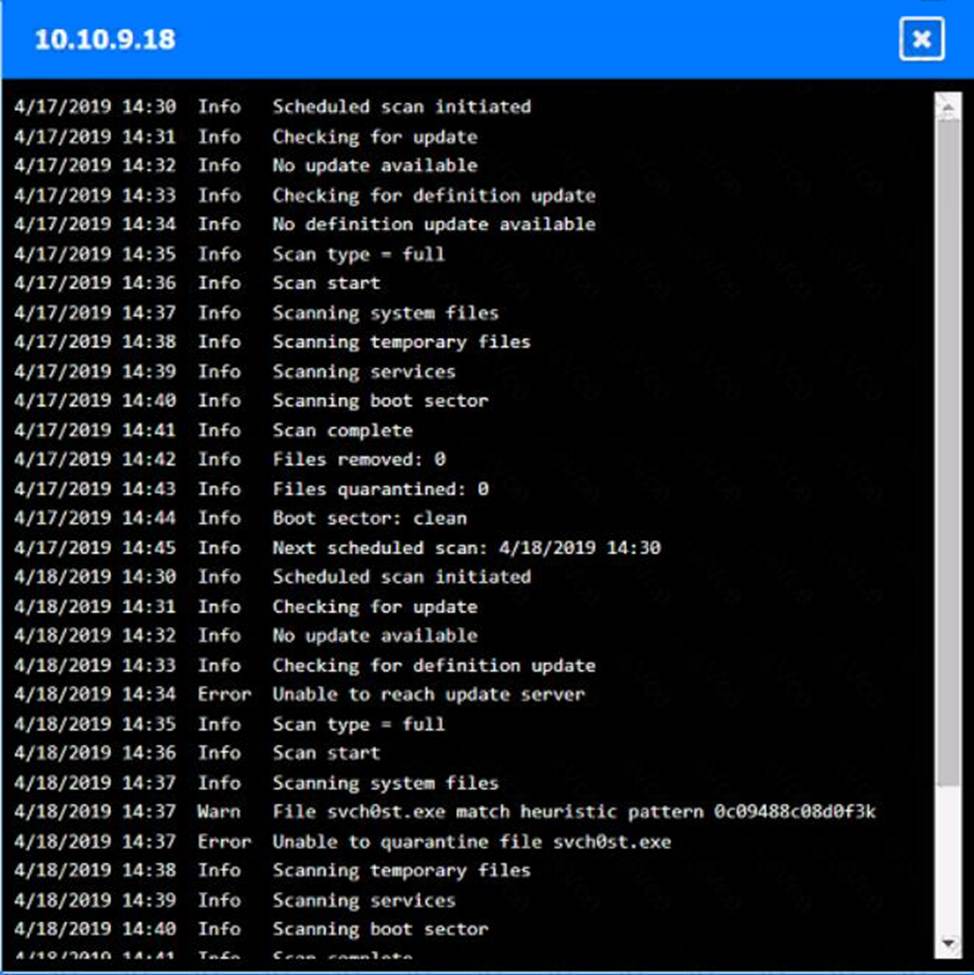Select the svch0st.exe heuristic pattern warning line
974x975 pixels.
point(445,812)
